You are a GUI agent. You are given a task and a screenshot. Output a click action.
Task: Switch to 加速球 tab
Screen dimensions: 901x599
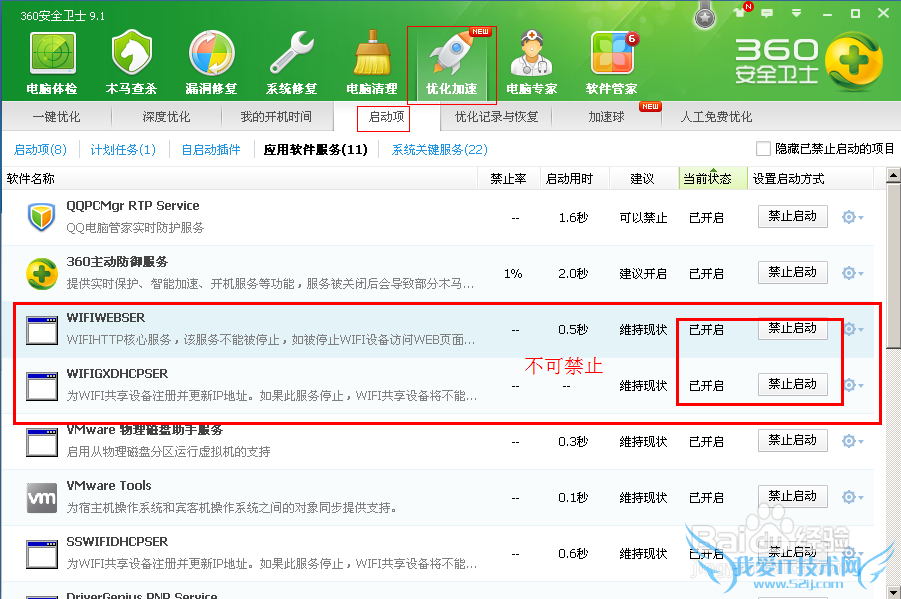(x=606, y=117)
